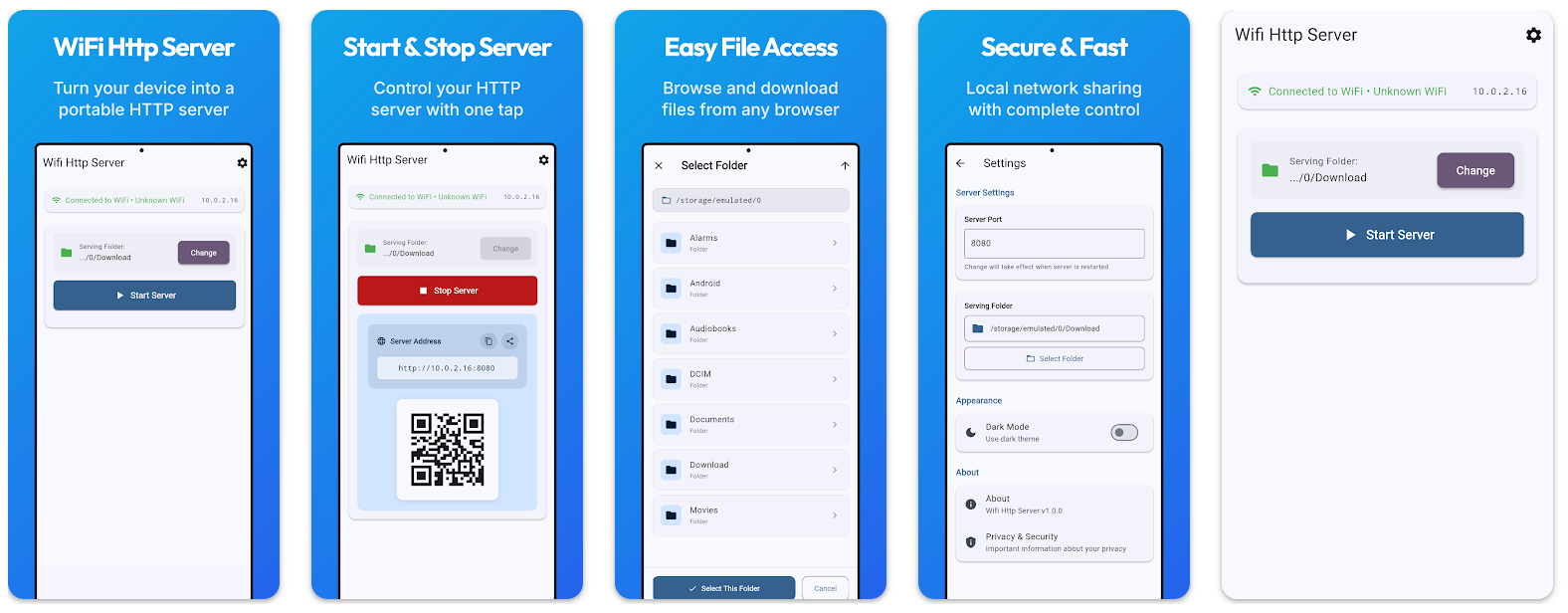Viewport: 1568px width, 613px height.
Task: Tap the share icon beside Server Address
Action: click(x=509, y=341)
